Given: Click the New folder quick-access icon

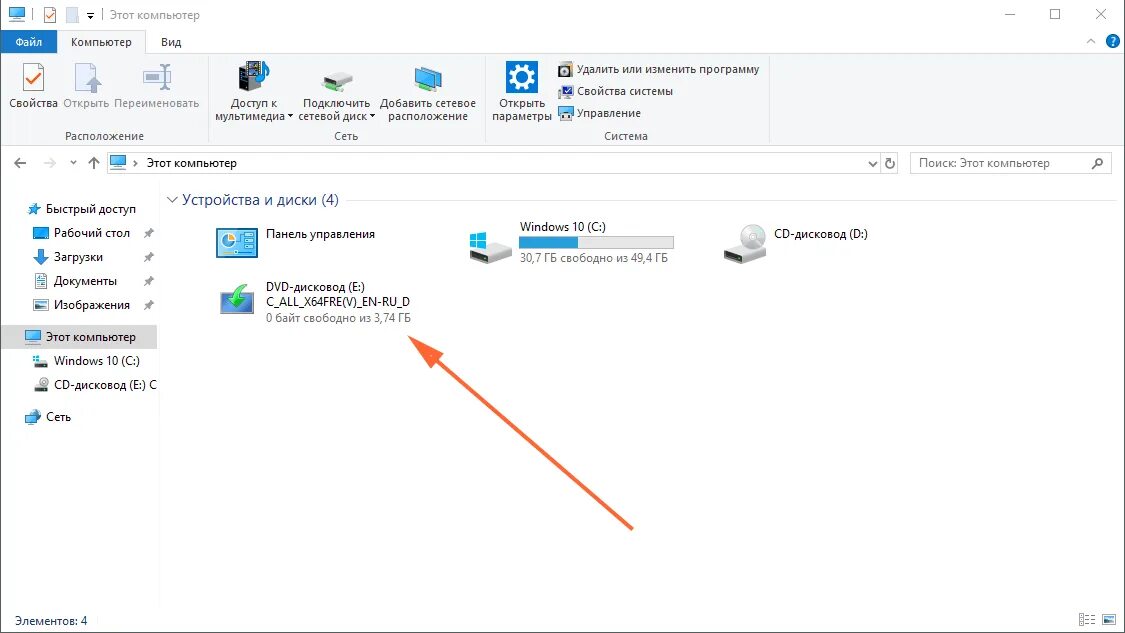Looking at the screenshot, I should (72, 14).
